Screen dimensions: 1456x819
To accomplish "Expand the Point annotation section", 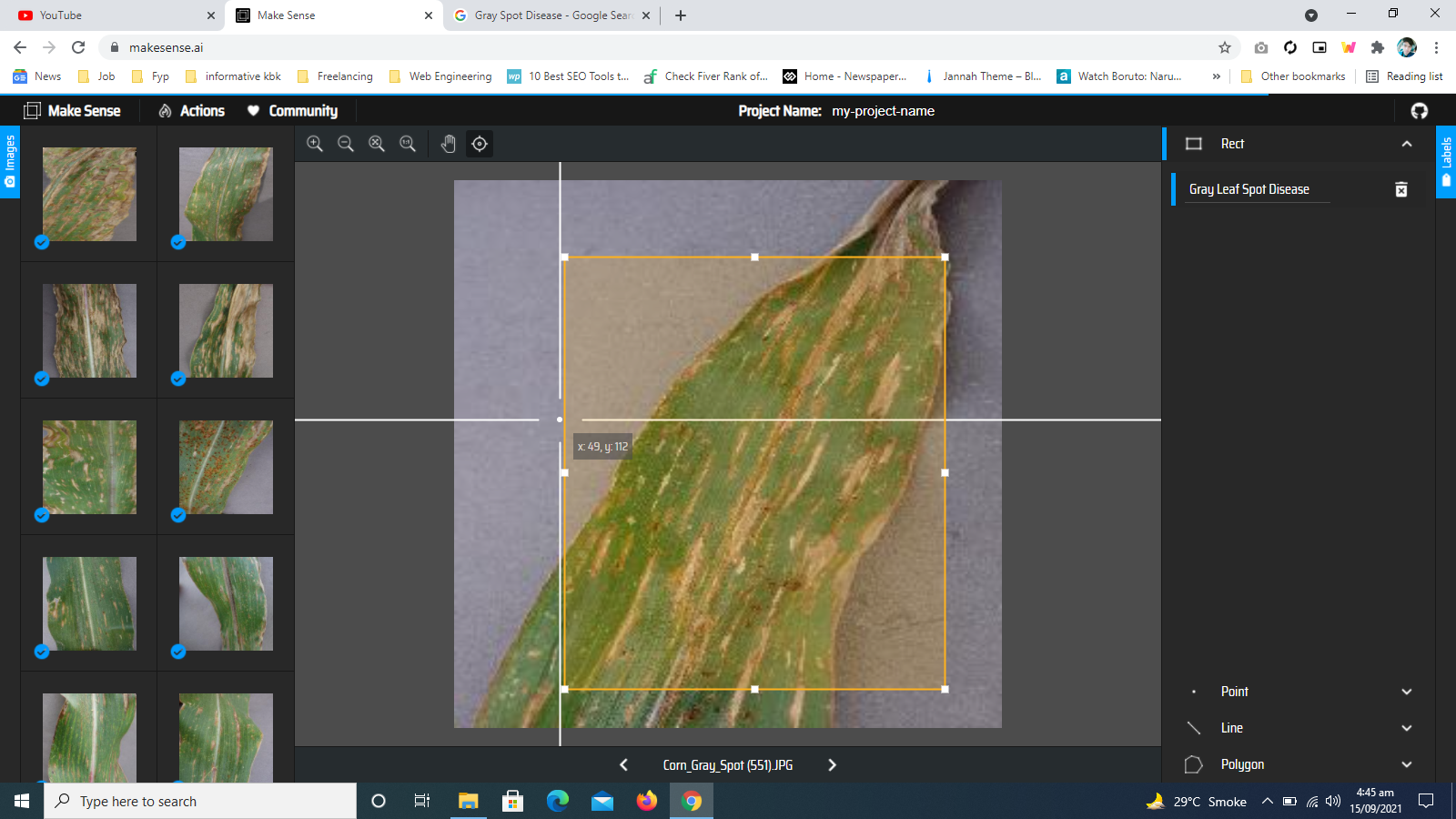I will (x=1406, y=692).
